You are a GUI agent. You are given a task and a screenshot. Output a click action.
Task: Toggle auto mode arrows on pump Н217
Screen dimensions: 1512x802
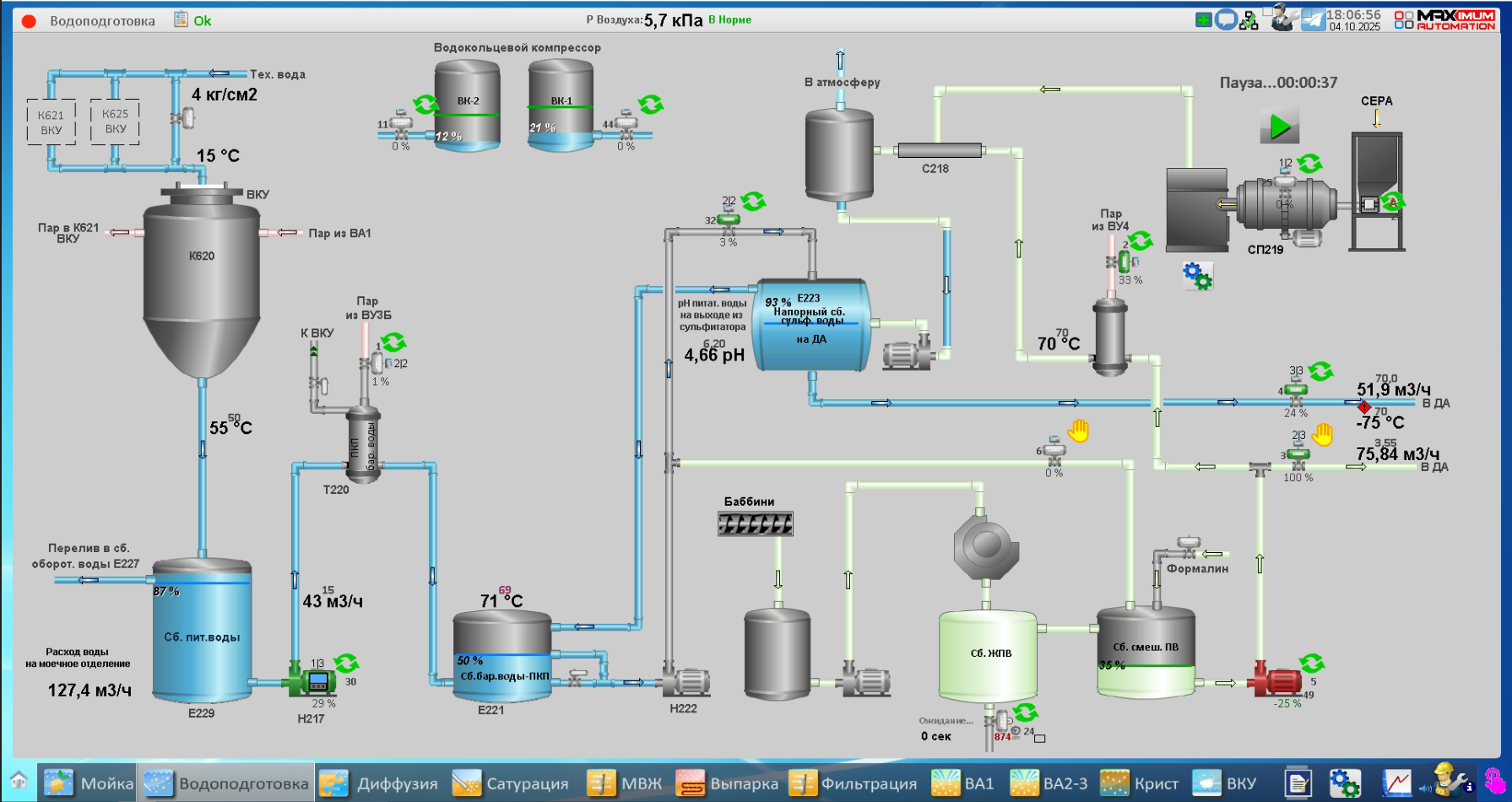point(346,663)
